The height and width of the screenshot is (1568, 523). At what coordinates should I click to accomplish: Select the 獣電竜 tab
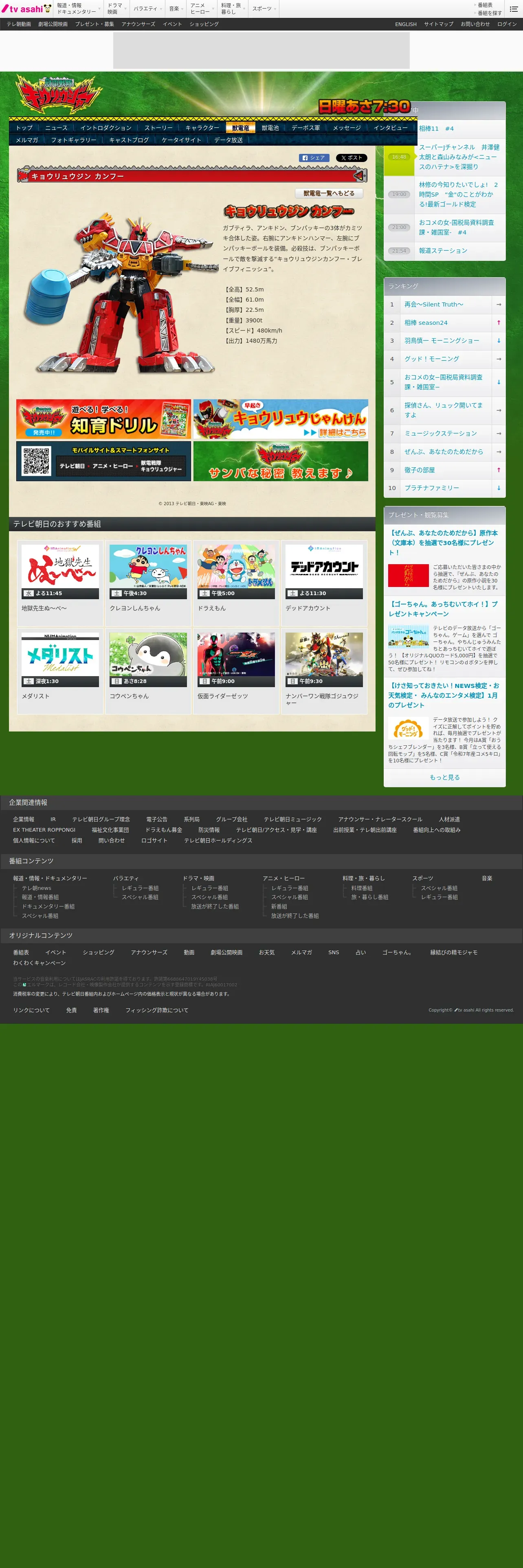click(x=240, y=128)
